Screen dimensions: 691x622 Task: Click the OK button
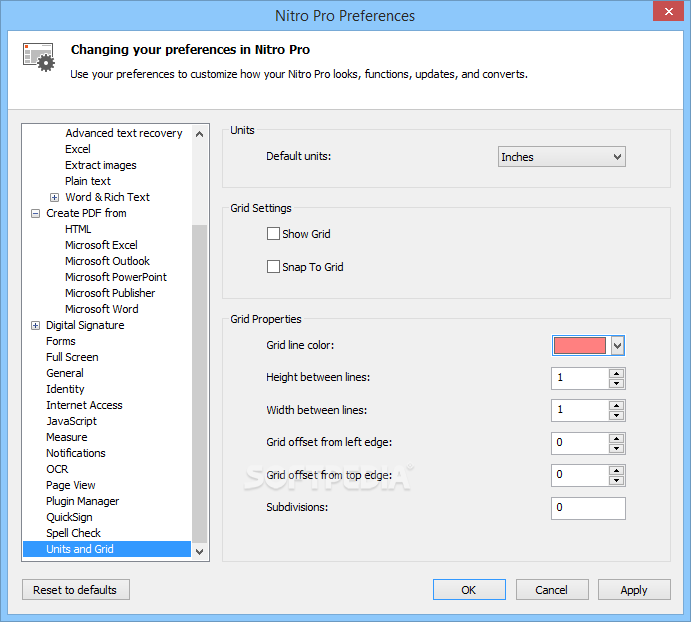pos(469,590)
